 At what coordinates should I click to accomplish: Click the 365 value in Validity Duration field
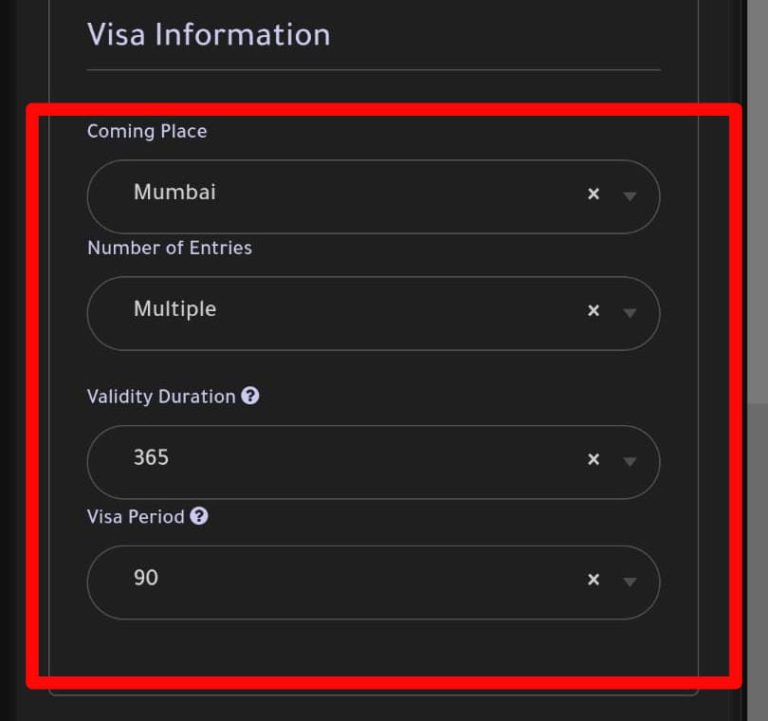[x=151, y=457]
